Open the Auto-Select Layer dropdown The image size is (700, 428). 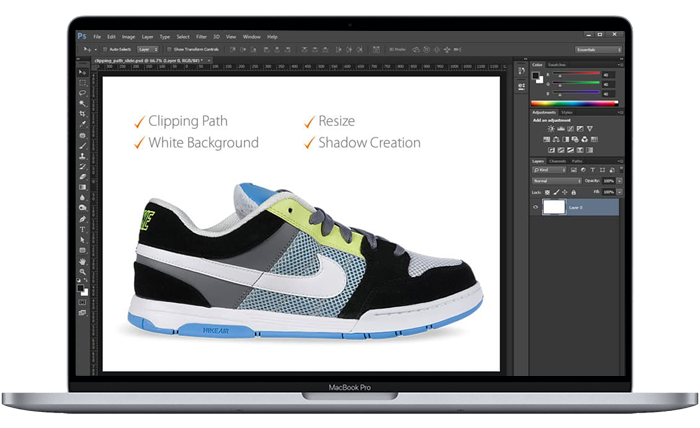148,50
